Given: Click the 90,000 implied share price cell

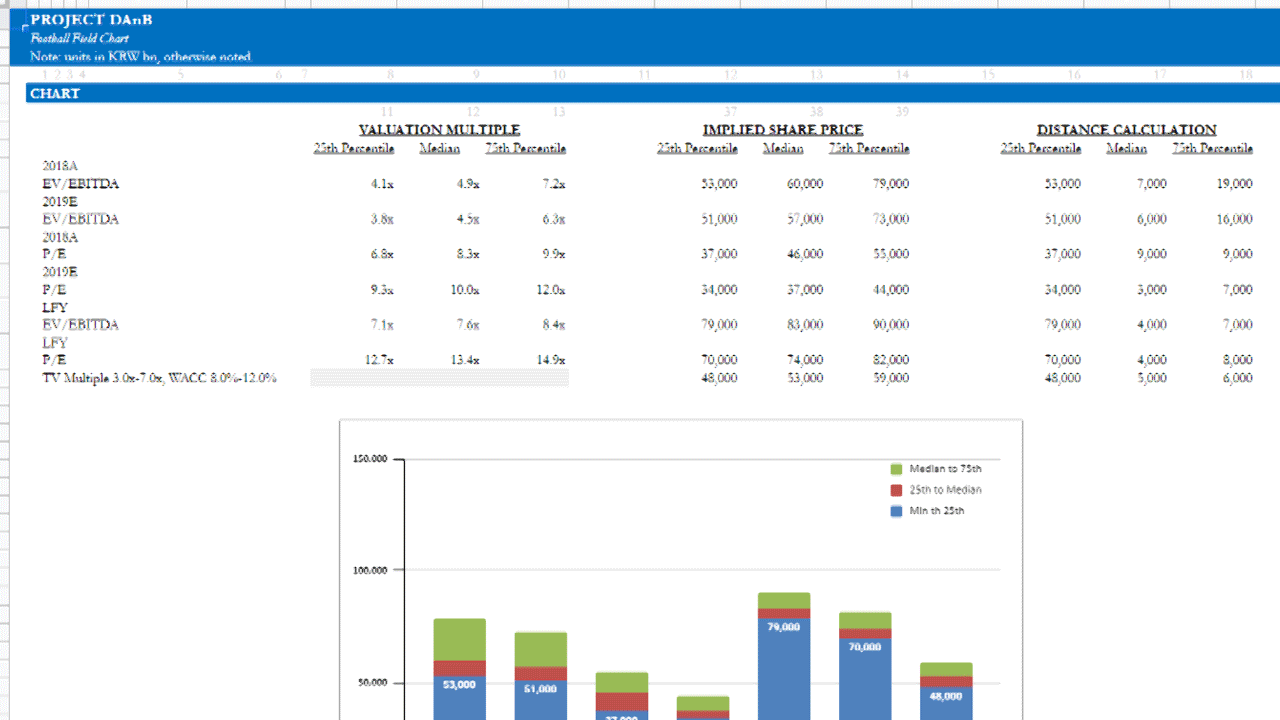Looking at the screenshot, I should [891, 325].
